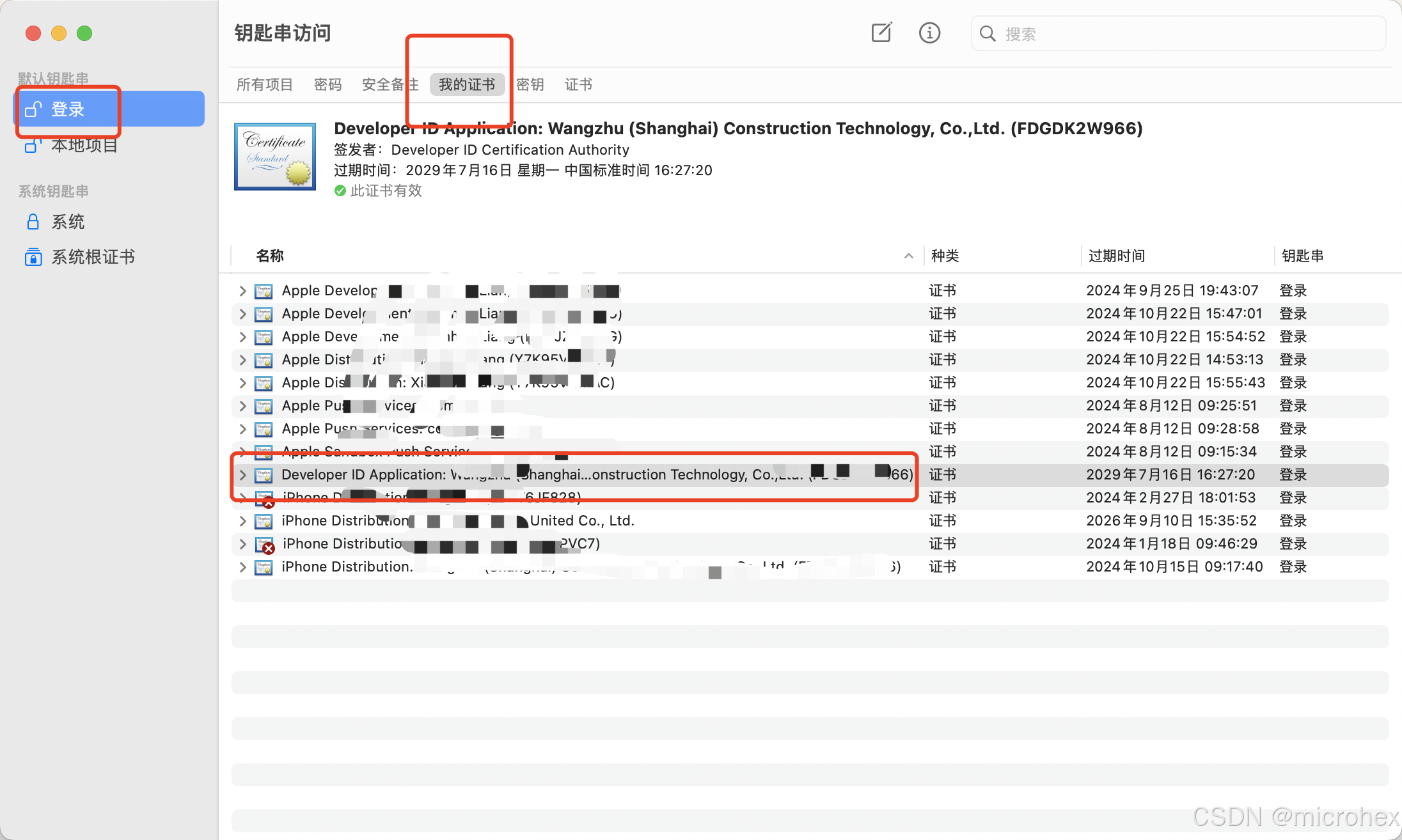Toggle the sort direction arrow in 名称 column
Screen dimensions: 1402x840
click(x=909, y=256)
